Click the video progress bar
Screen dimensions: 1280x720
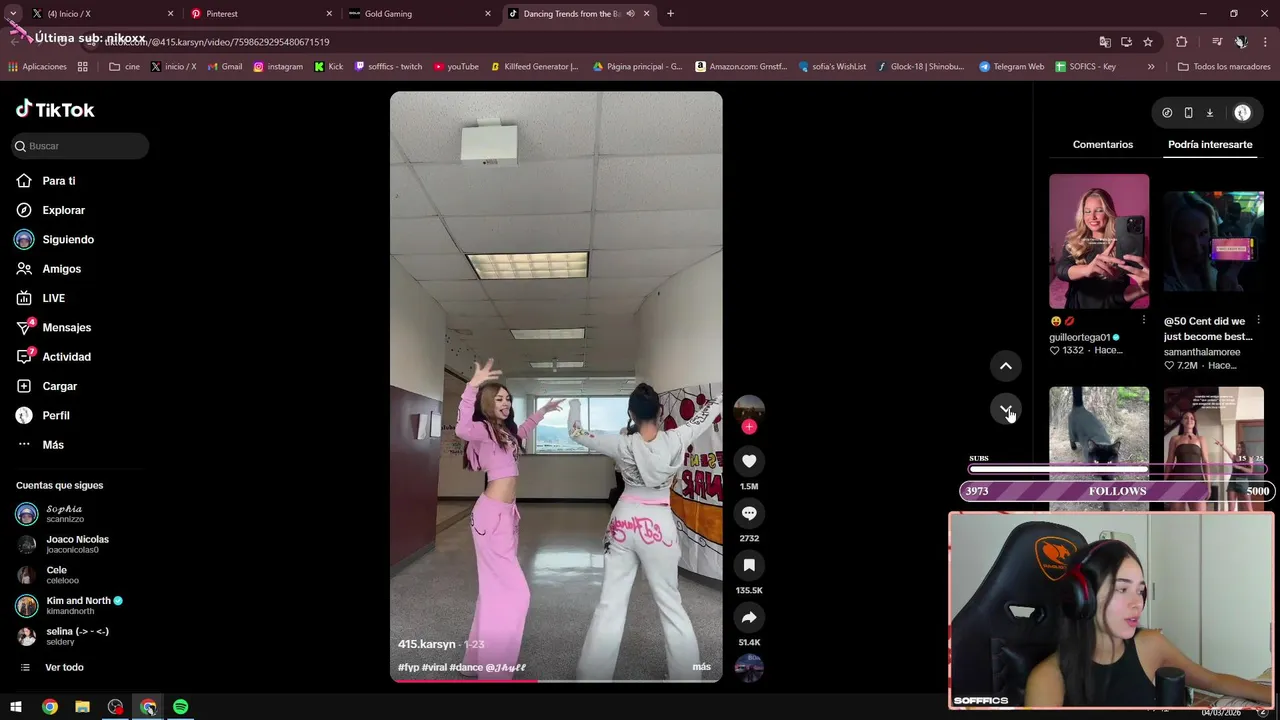556,681
